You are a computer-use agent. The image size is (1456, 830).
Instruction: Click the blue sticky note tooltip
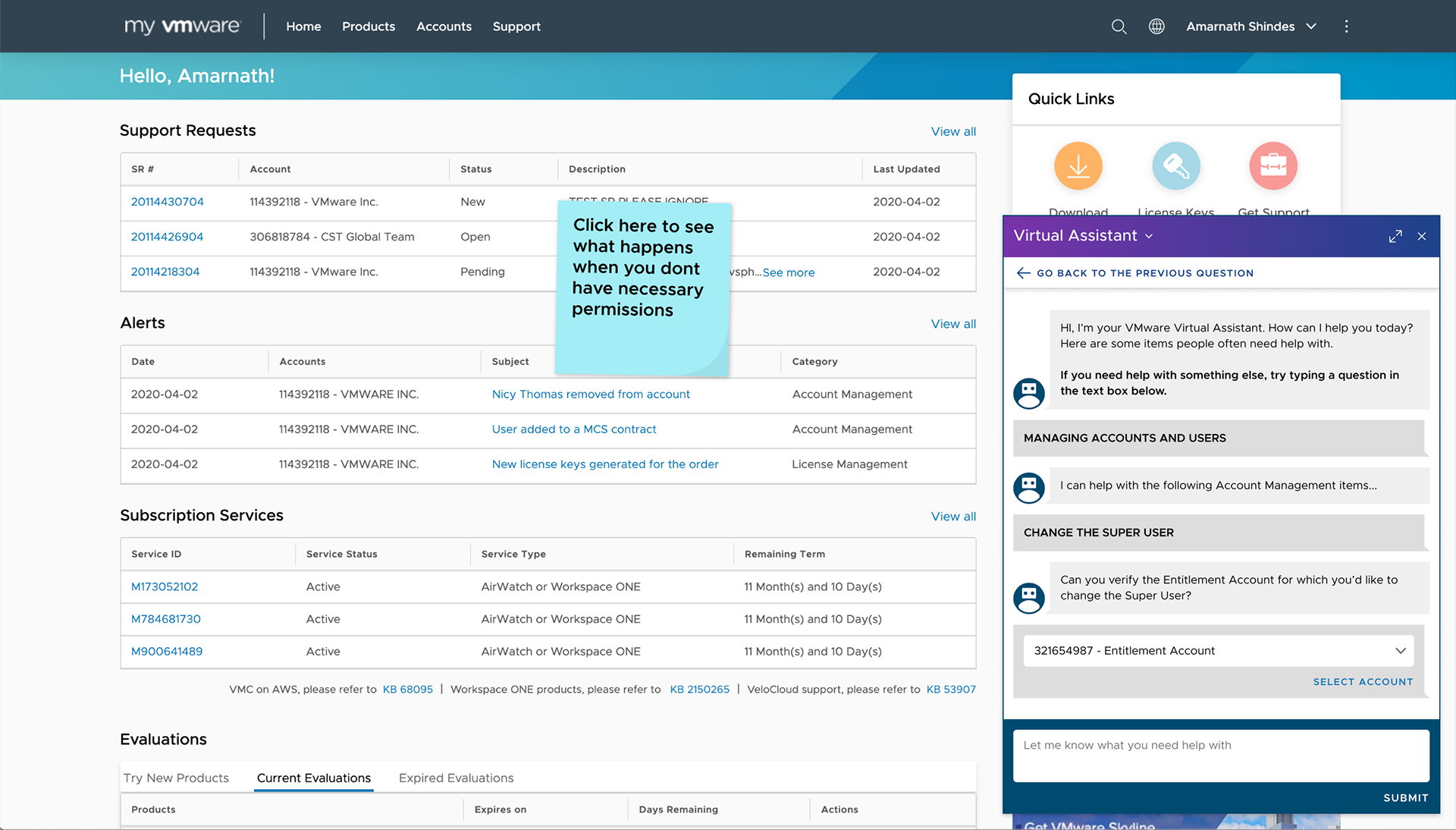[643, 288]
